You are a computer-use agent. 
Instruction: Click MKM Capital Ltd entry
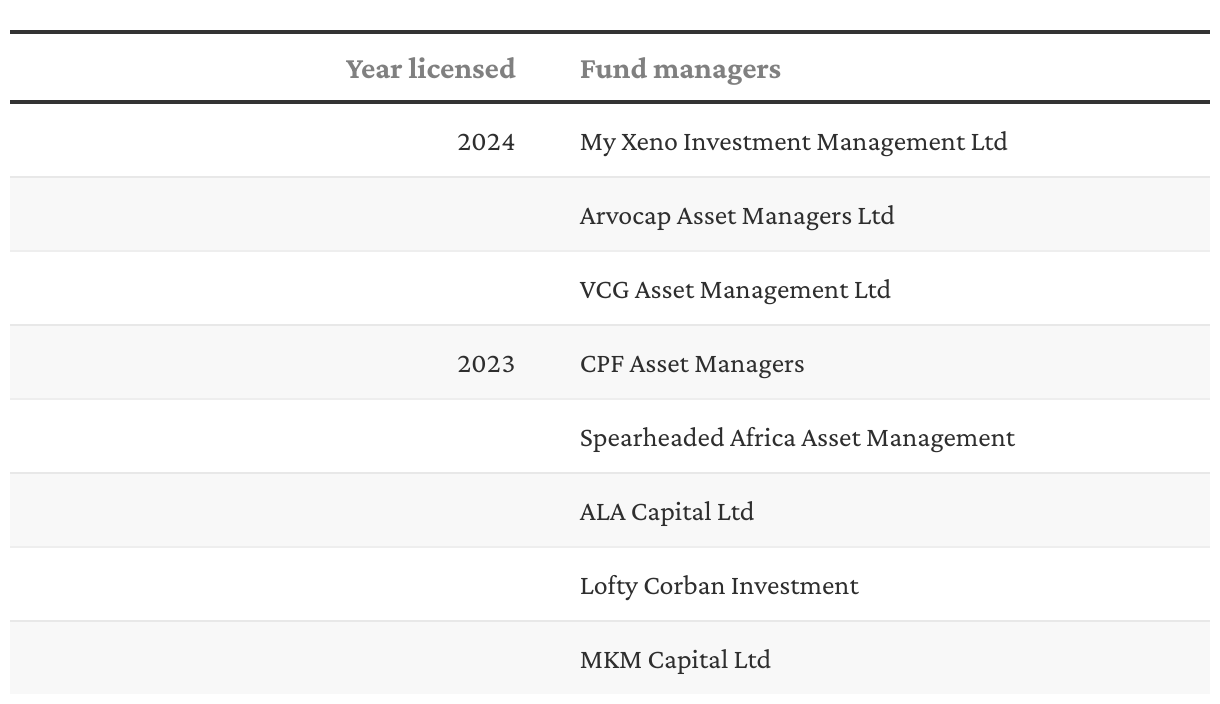point(675,660)
